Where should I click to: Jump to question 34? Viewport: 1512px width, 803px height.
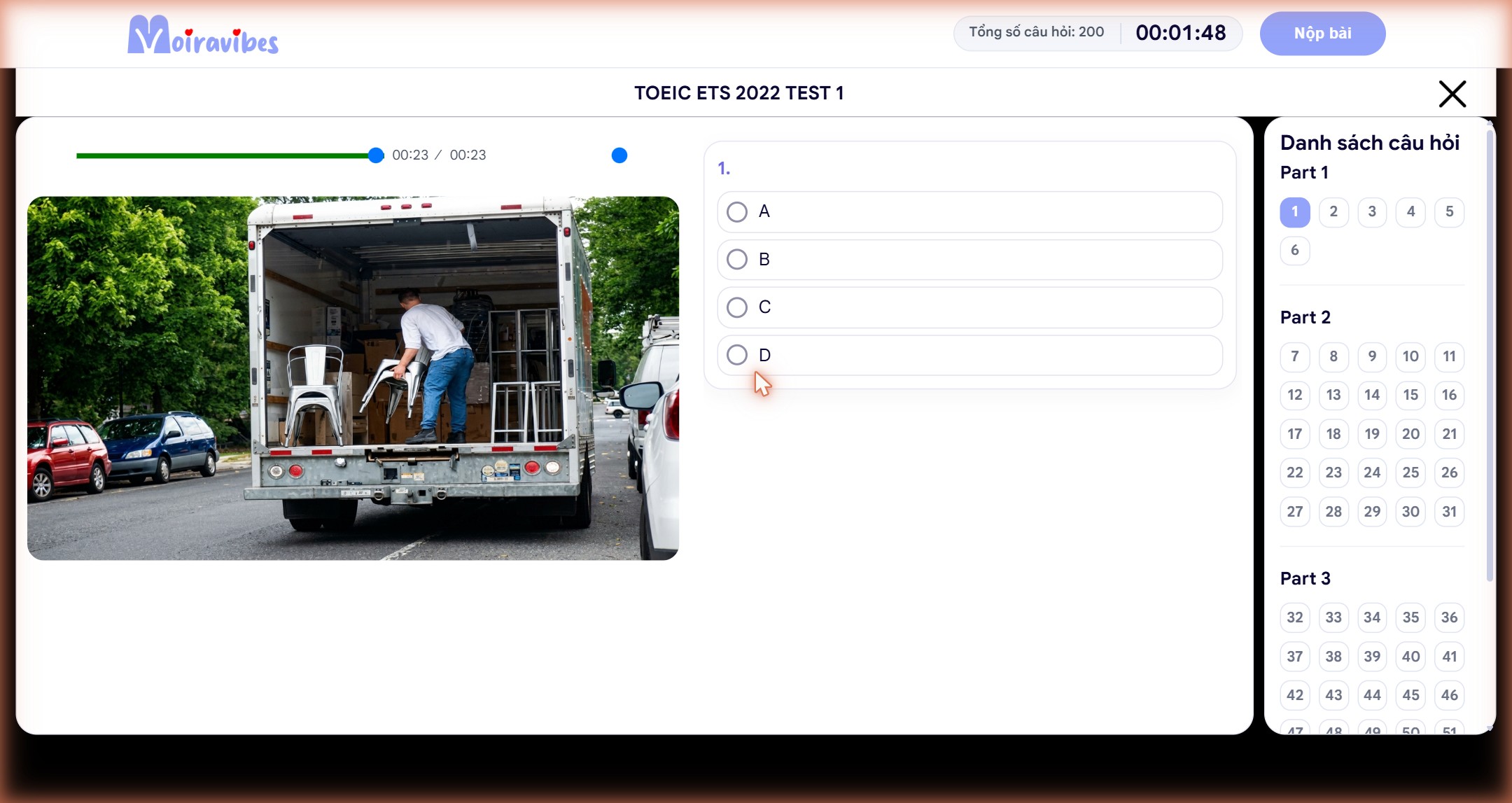point(1372,617)
